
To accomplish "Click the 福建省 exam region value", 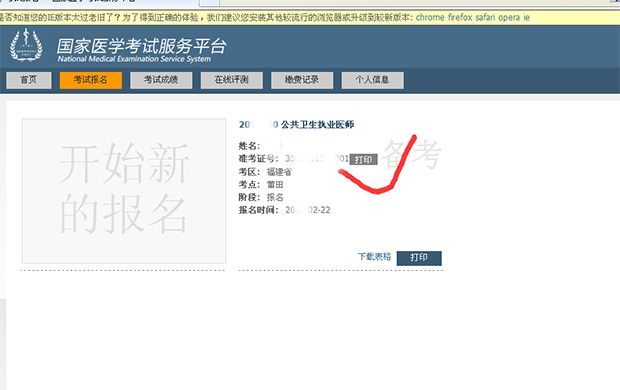I will (279, 172).
